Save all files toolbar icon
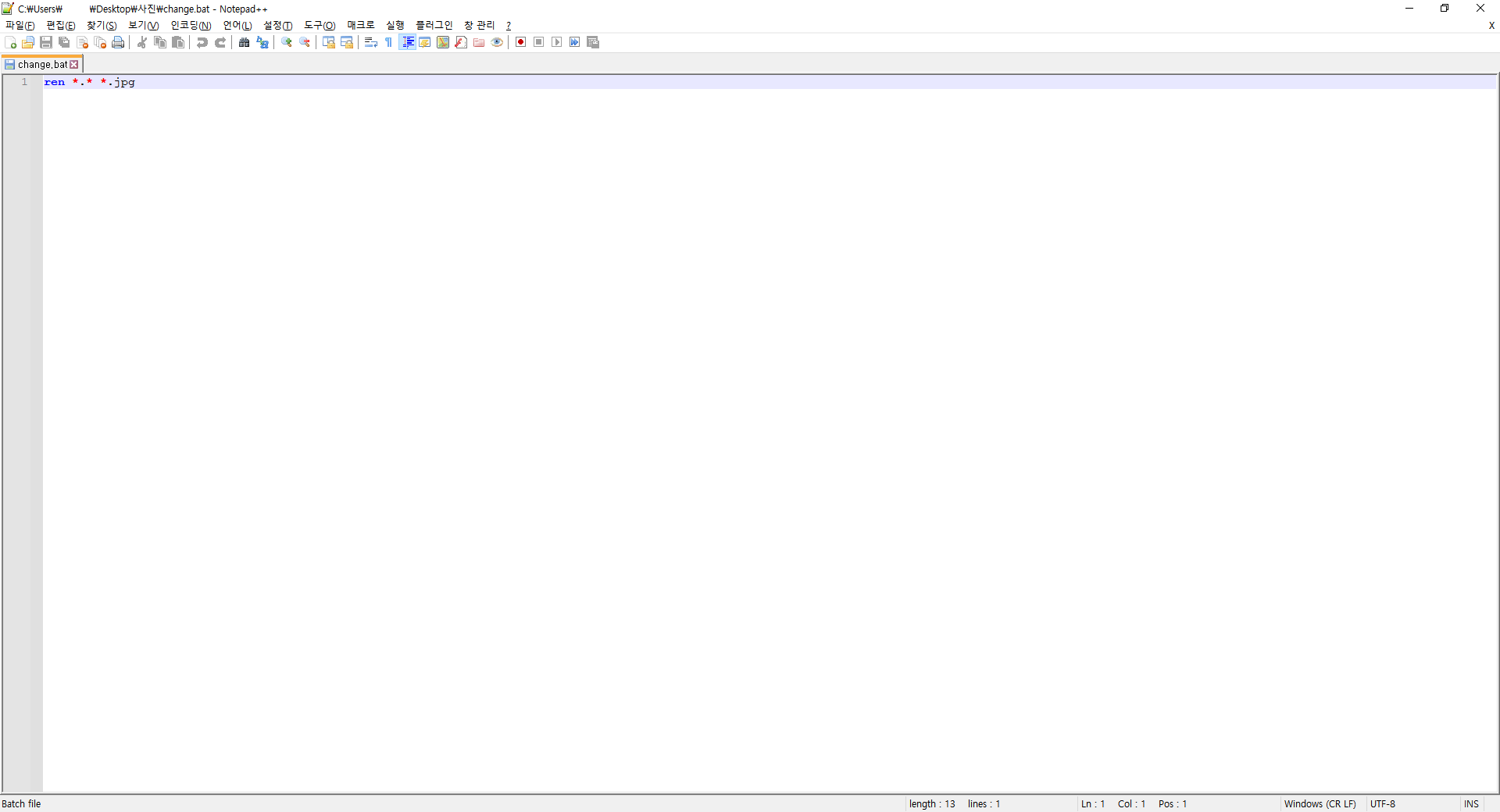Screen dimensions: 1500x812 [x=64, y=42]
